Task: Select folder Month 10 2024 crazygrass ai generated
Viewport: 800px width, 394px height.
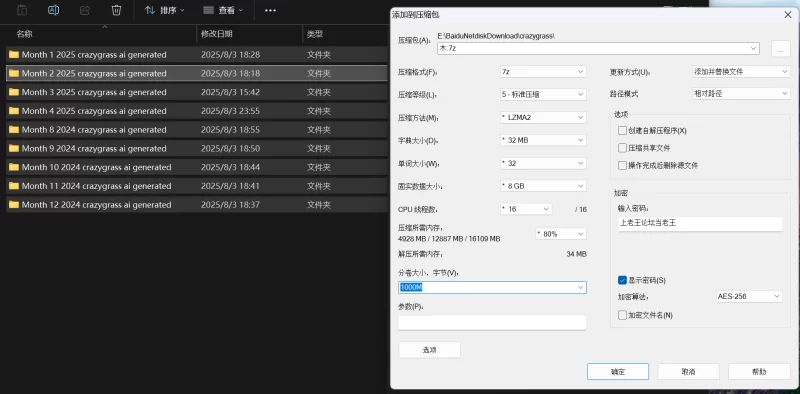Action: coord(197,167)
